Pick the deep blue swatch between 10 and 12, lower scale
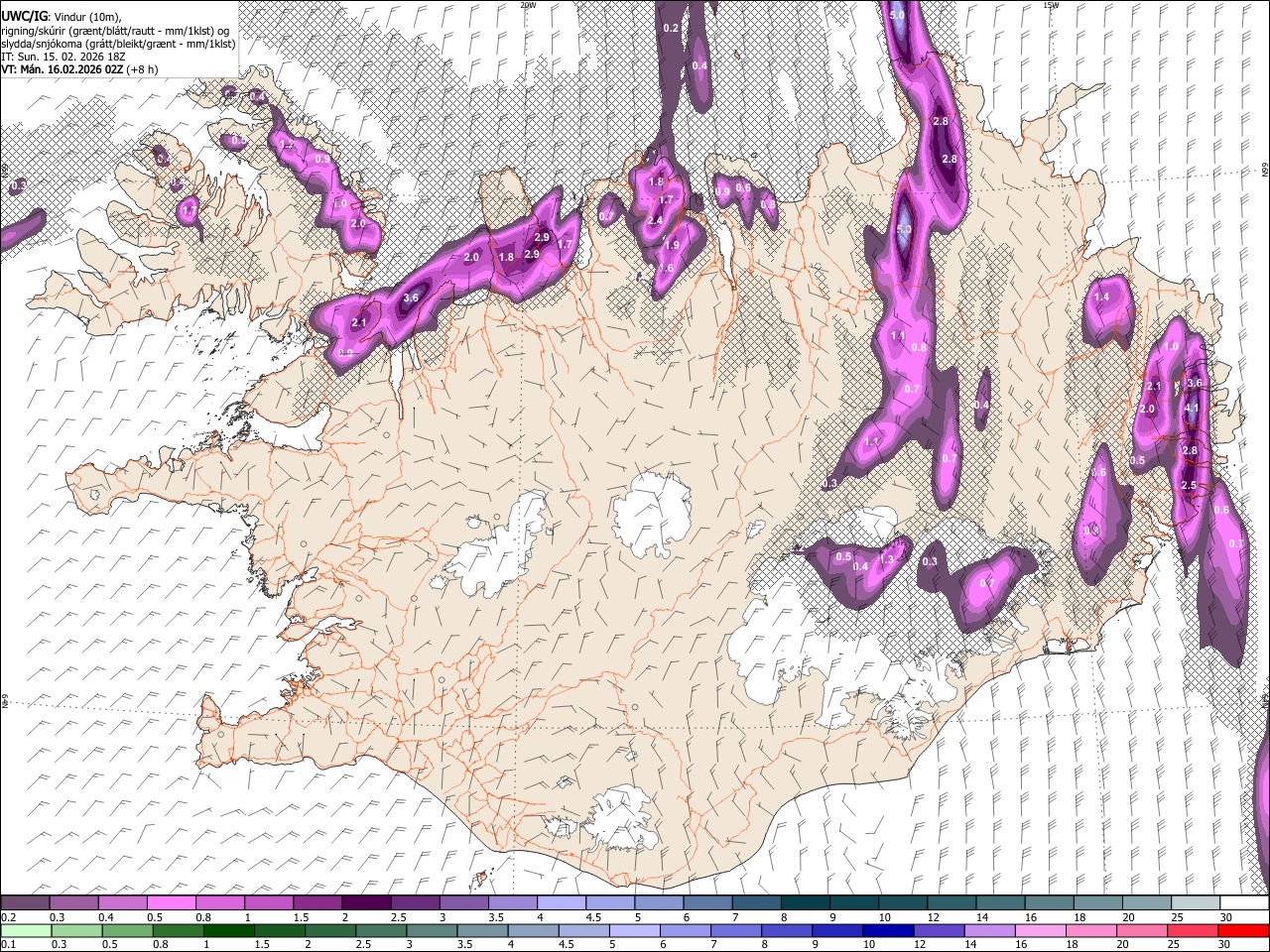Viewport: 1270px width, 952px height. 888,930
